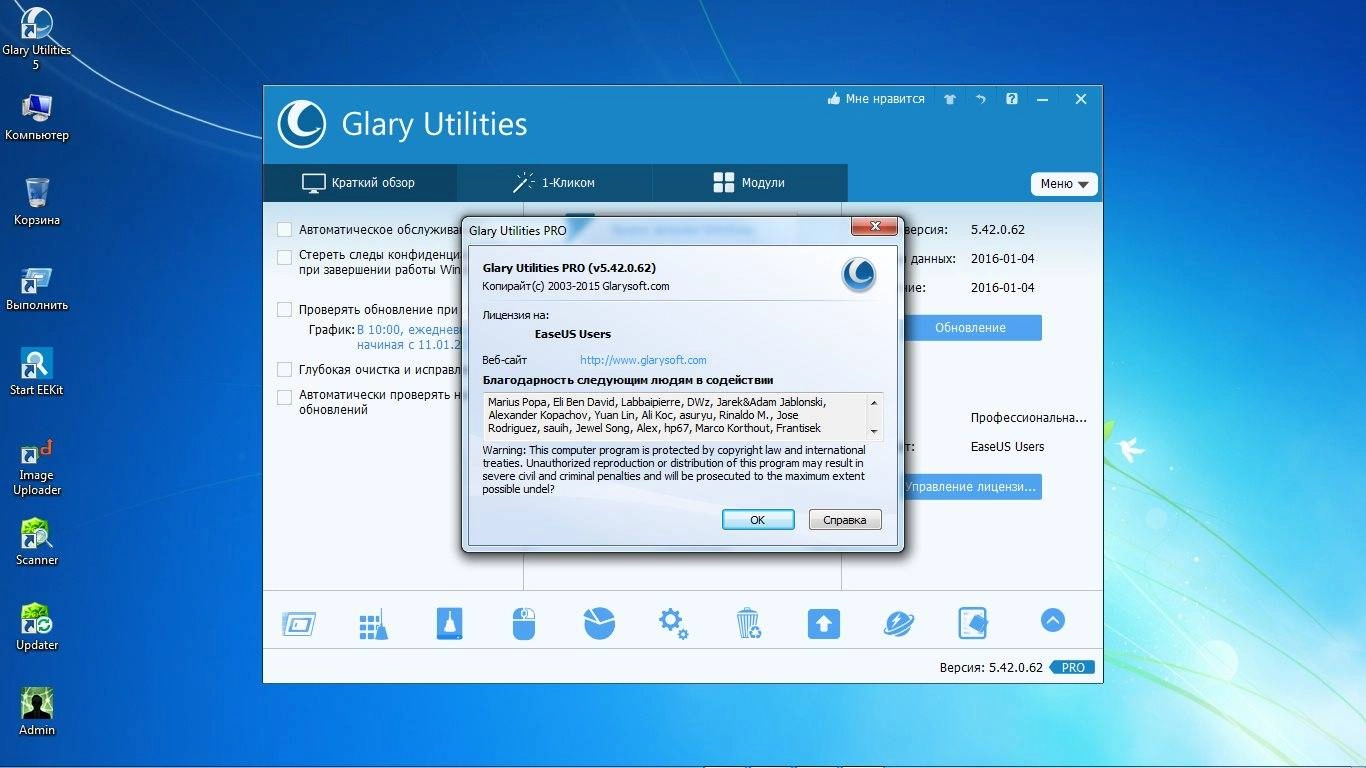Click the Glary logo in About dialog
The width and height of the screenshot is (1366, 768).
859,274
